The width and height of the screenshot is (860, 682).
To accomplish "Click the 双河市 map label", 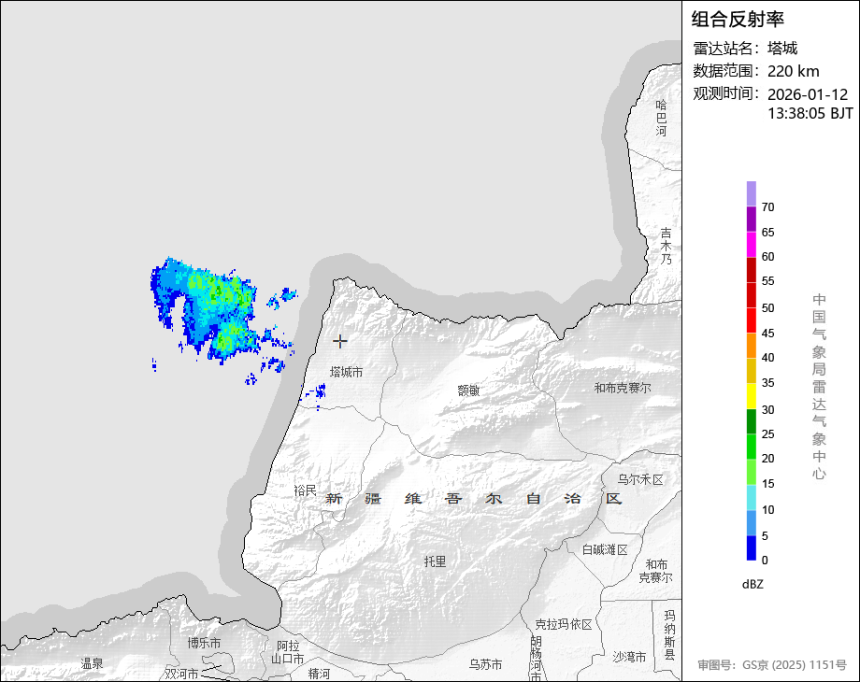I will (182, 673).
